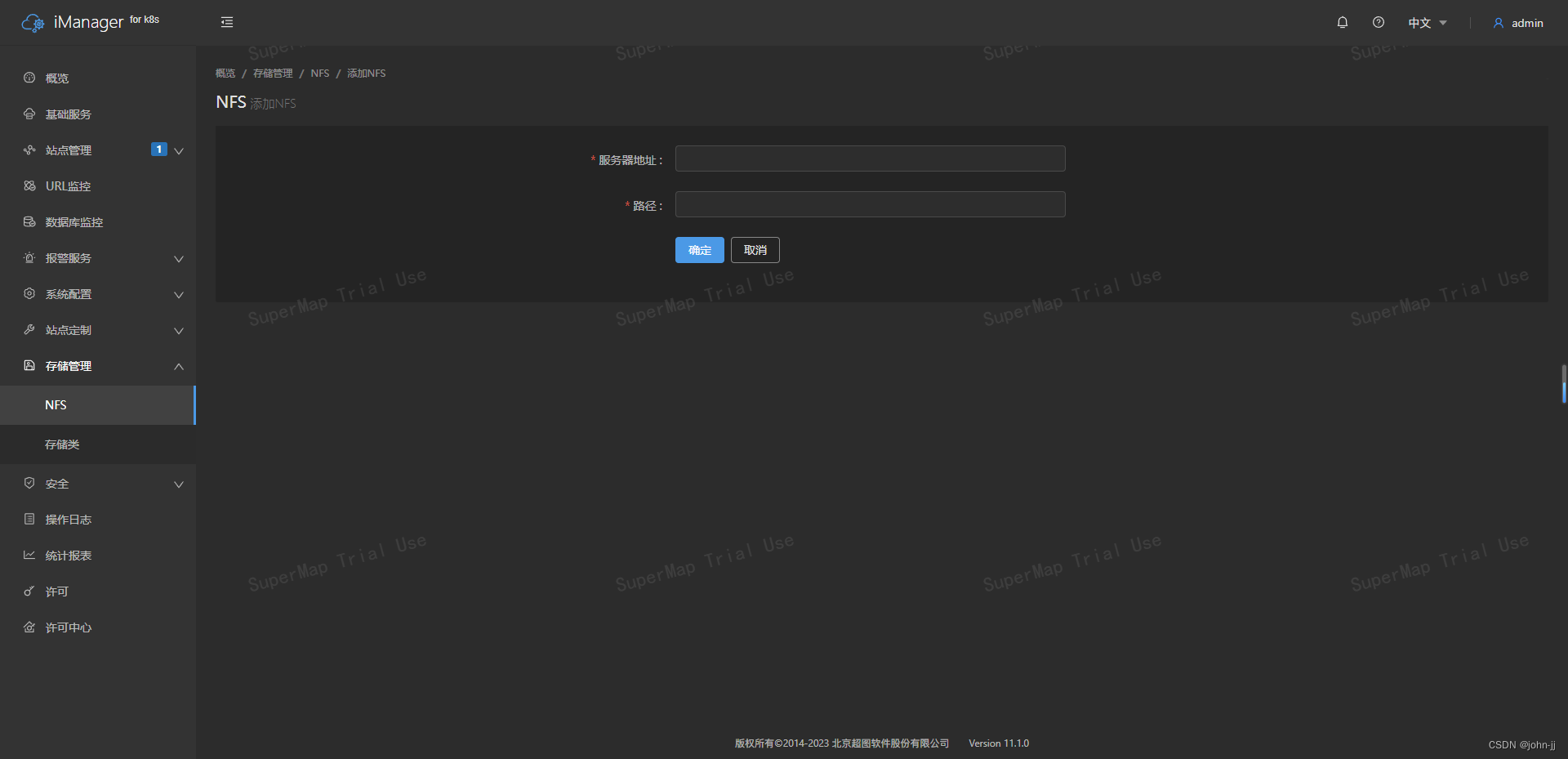Click the badge showing 1 on 站点管理
This screenshot has width=1568, height=759.
click(x=159, y=149)
